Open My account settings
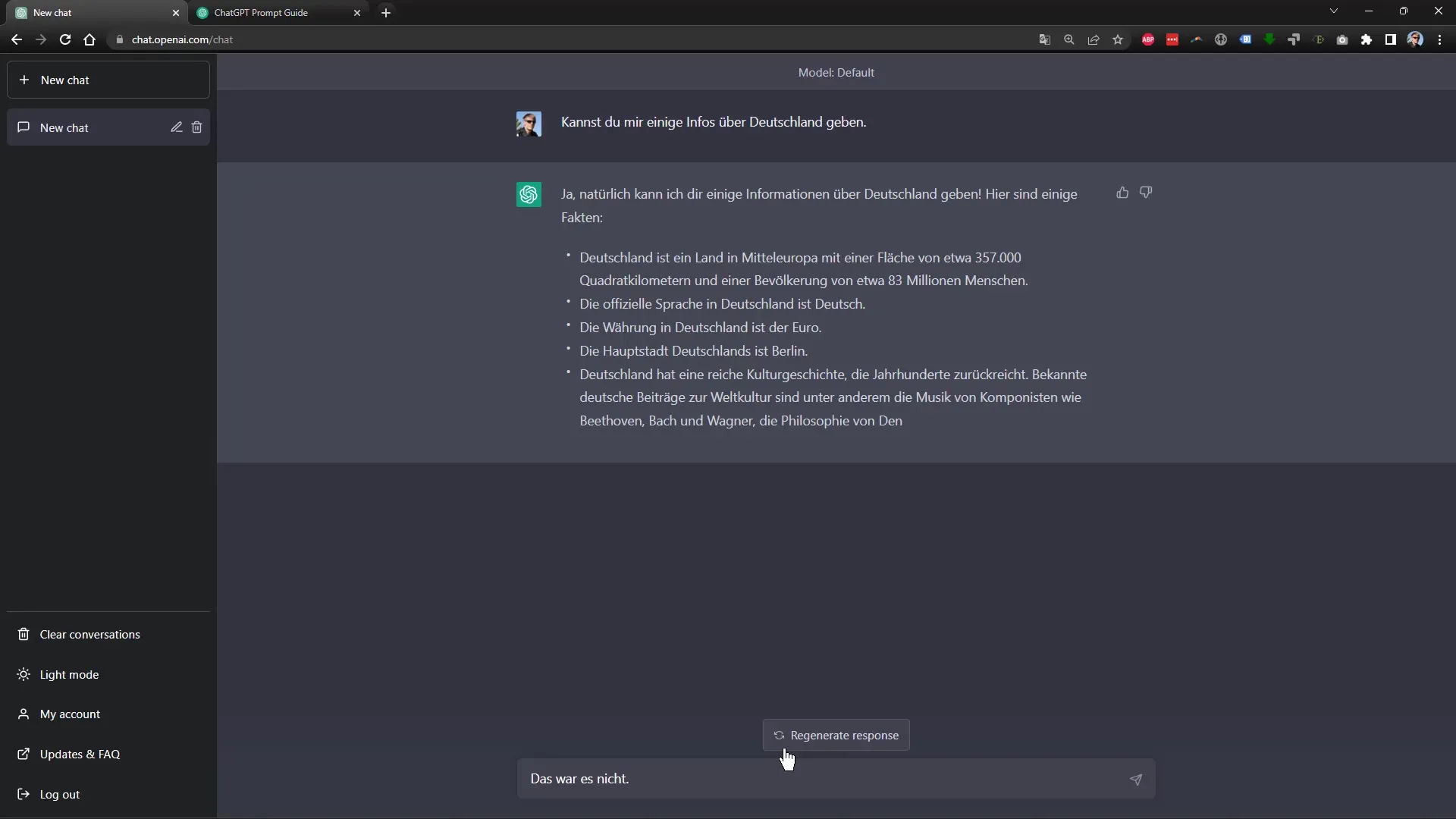Screen dimensions: 1456x819 [x=69, y=713]
